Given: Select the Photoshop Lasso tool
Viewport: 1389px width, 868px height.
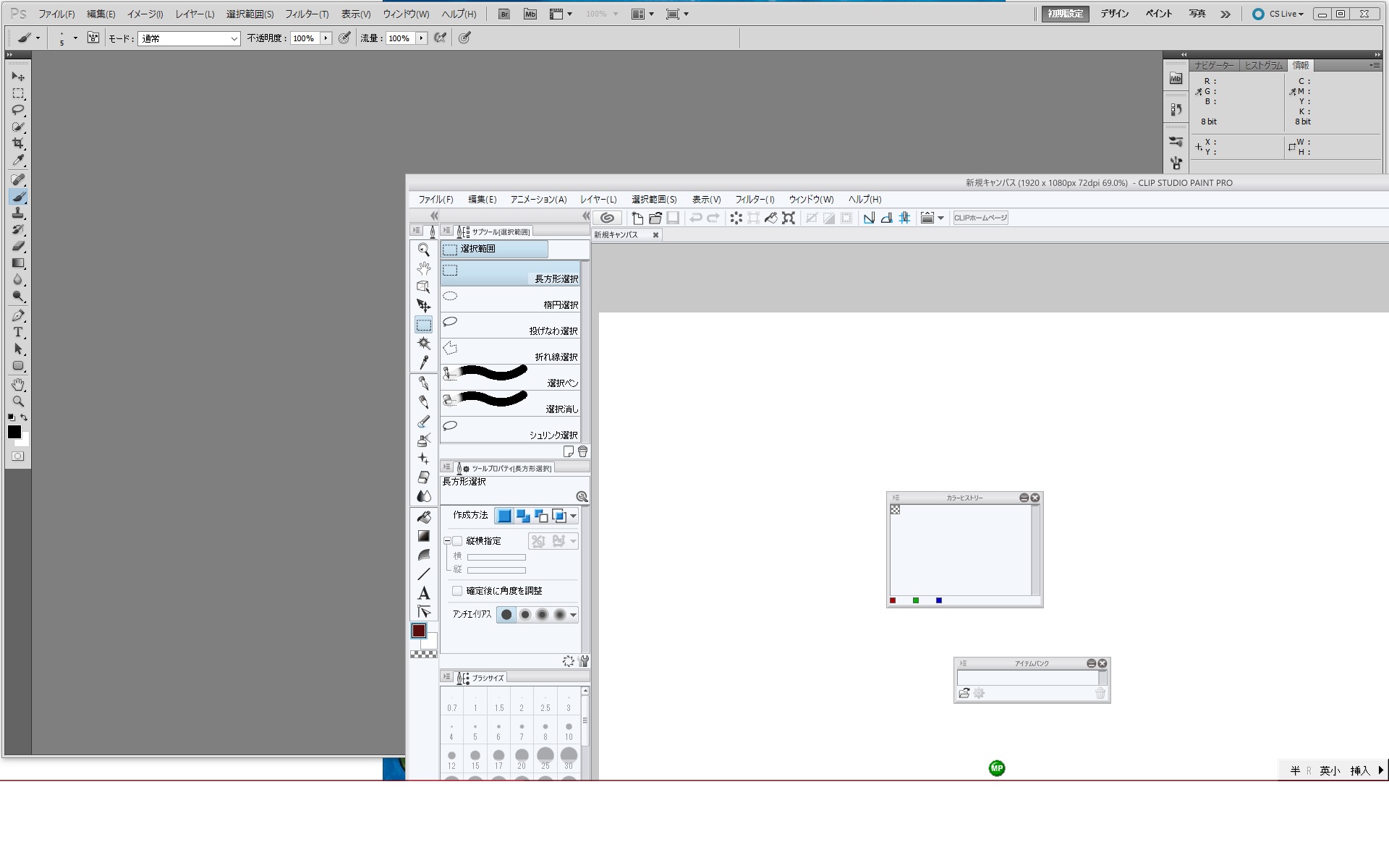Looking at the screenshot, I should (18, 110).
